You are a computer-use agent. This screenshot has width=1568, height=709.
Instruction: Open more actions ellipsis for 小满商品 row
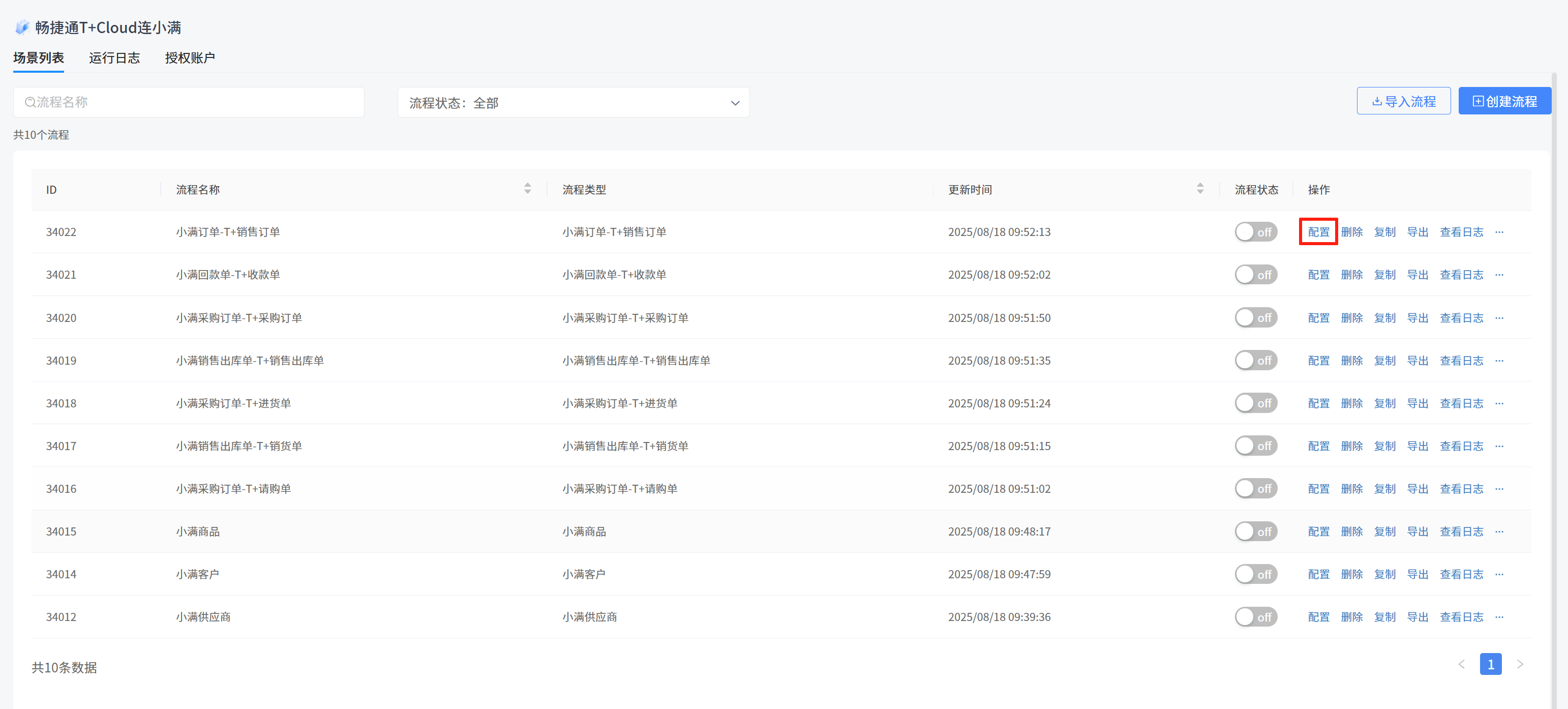pos(1499,531)
